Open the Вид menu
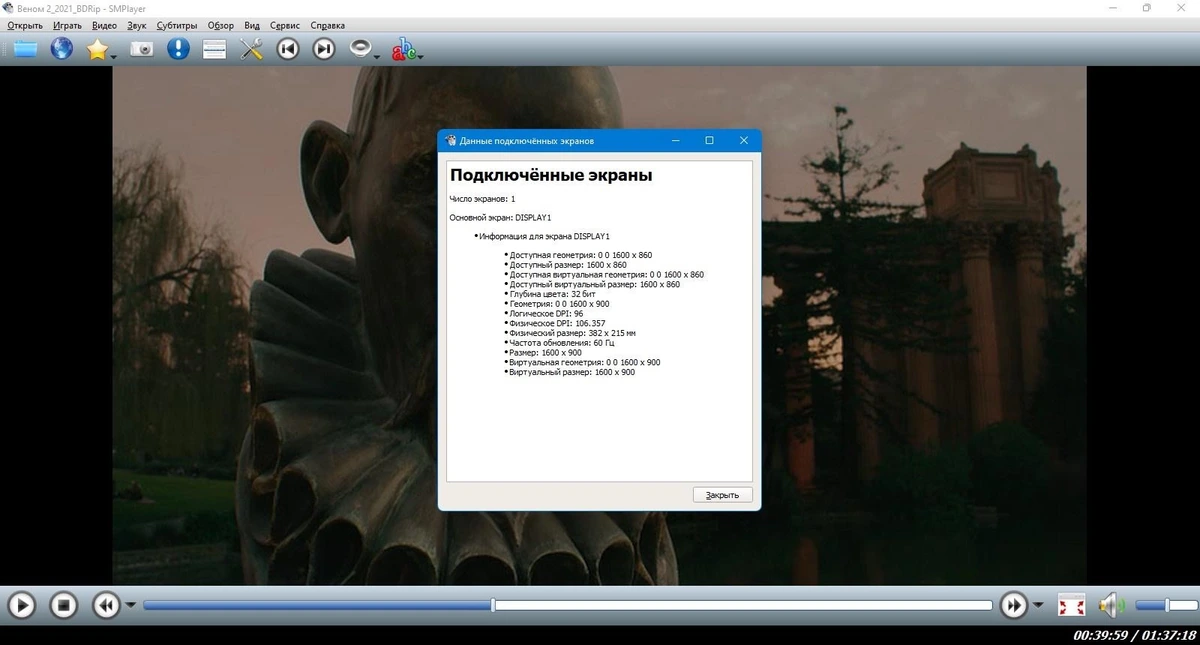This screenshot has height=645, width=1200. coord(252,25)
